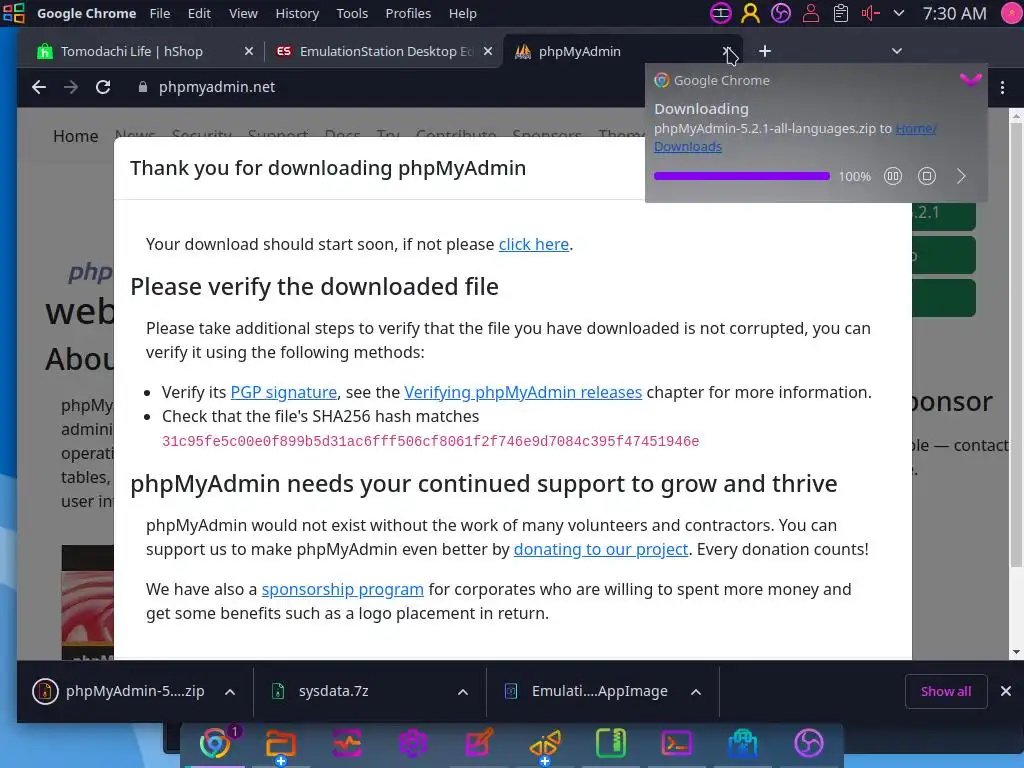This screenshot has width=1024, height=768.
Task: Click the Home navigation item on phpMyAdmin site
Action: pyautogui.click(x=76, y=136)
